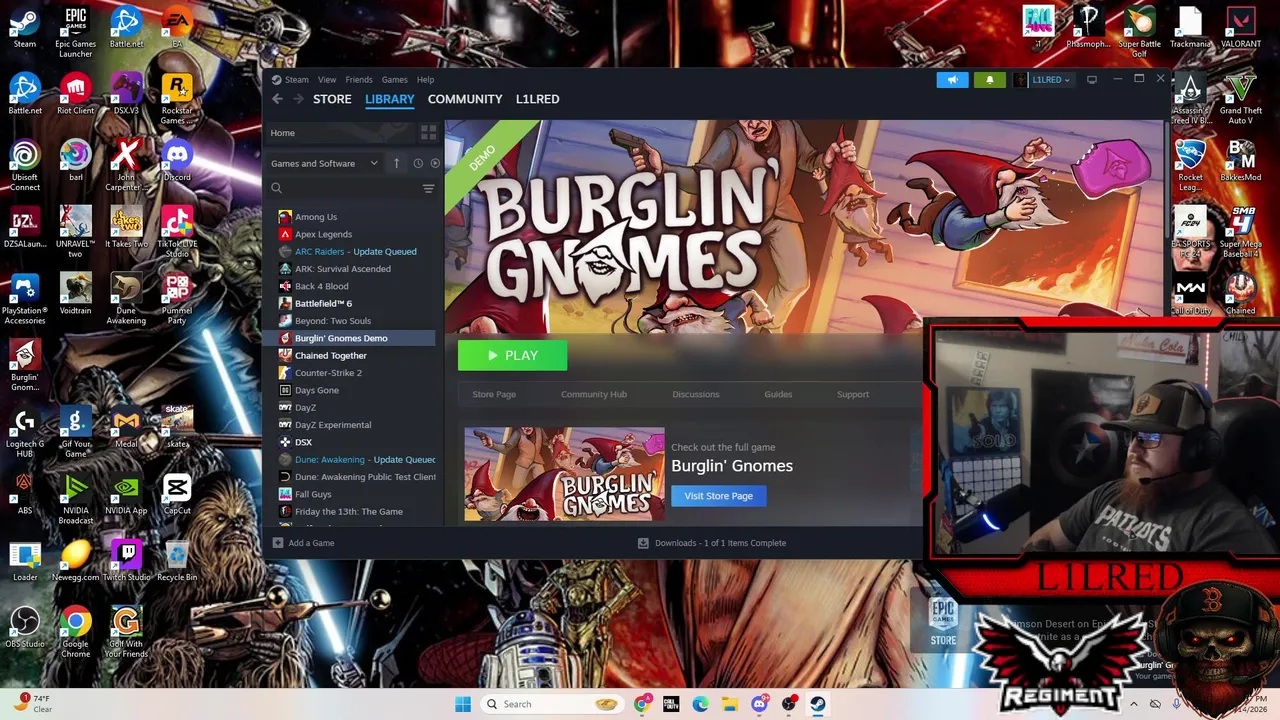Open Twitch Studio desktop shortcut
The width and height of the screenshot is (1280, 720).
pyautogui.click(x=126, y=561)
